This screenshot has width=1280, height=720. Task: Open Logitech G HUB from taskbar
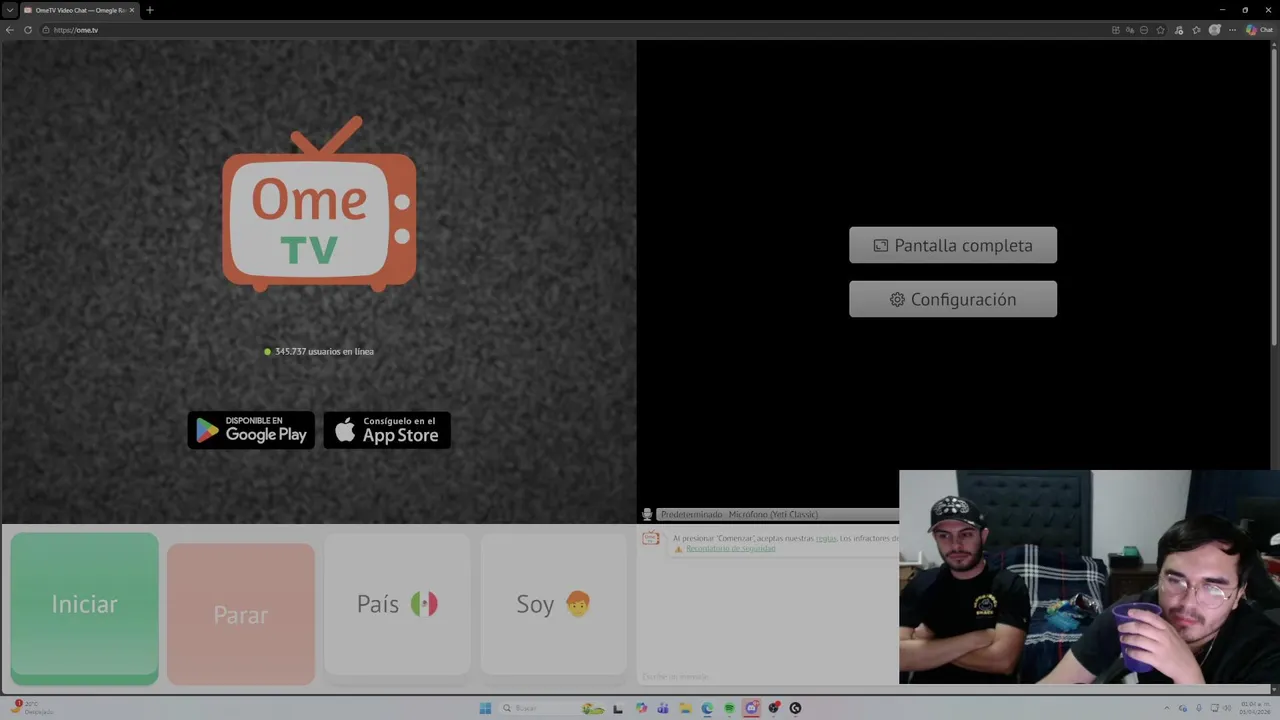(x=795, y=708)
